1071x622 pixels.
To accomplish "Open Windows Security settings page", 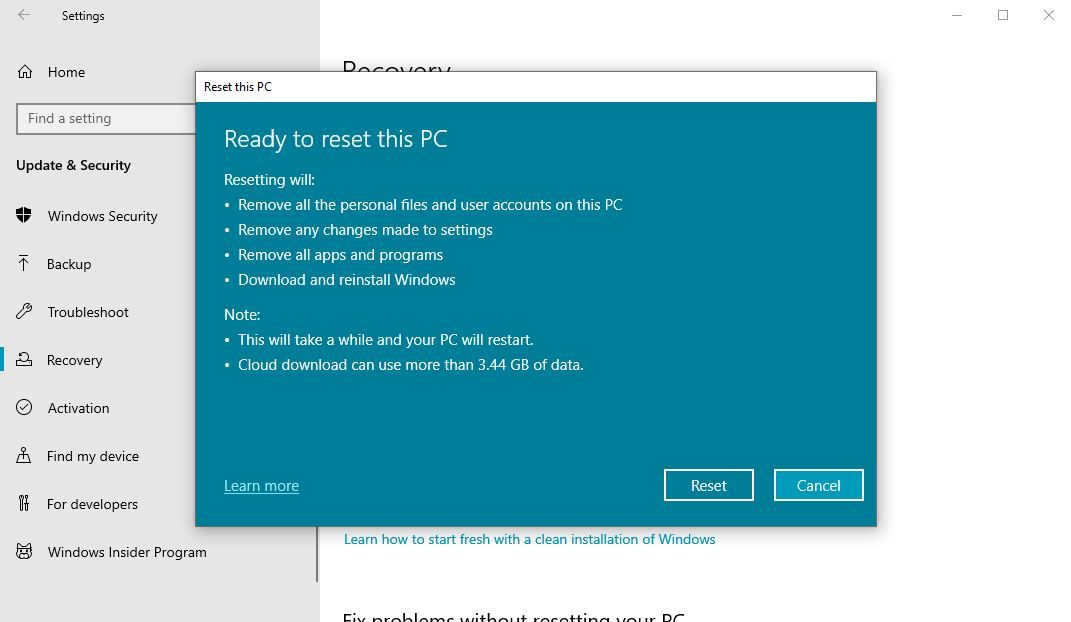I will 102,216.
